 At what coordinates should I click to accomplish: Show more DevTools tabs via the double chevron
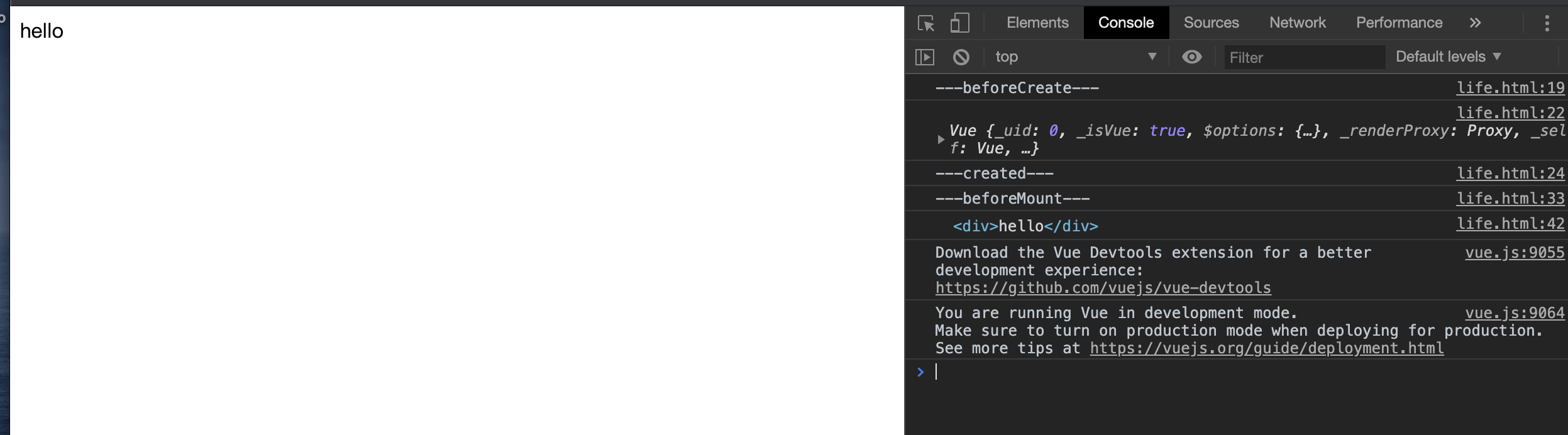click(1475, 23)
